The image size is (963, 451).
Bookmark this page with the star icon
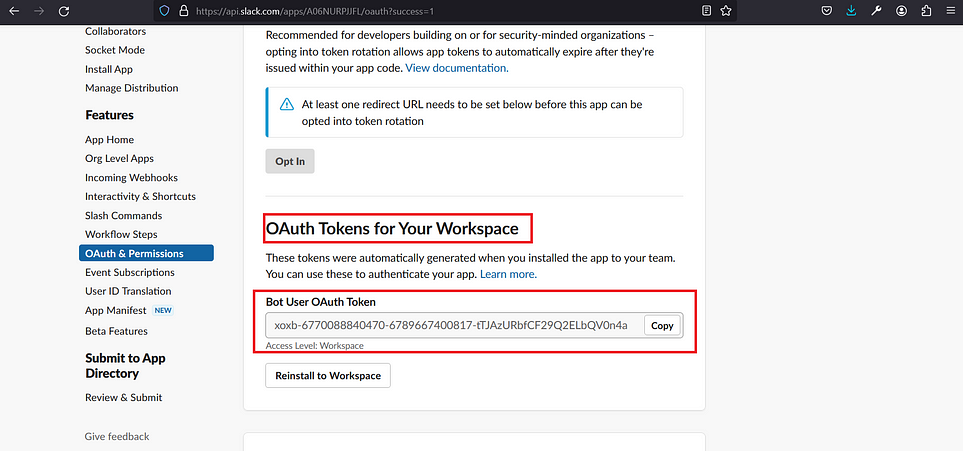pos(725,10)
